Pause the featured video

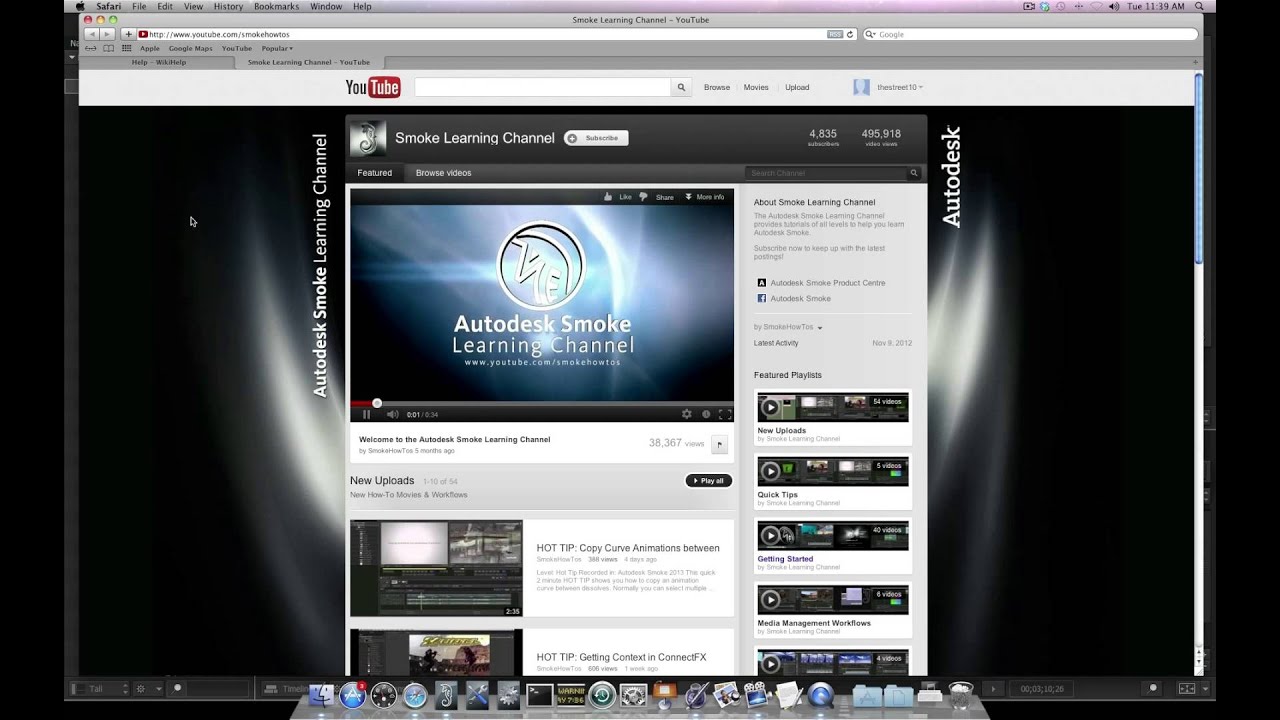pyautogui.click(x=366, y=414)
